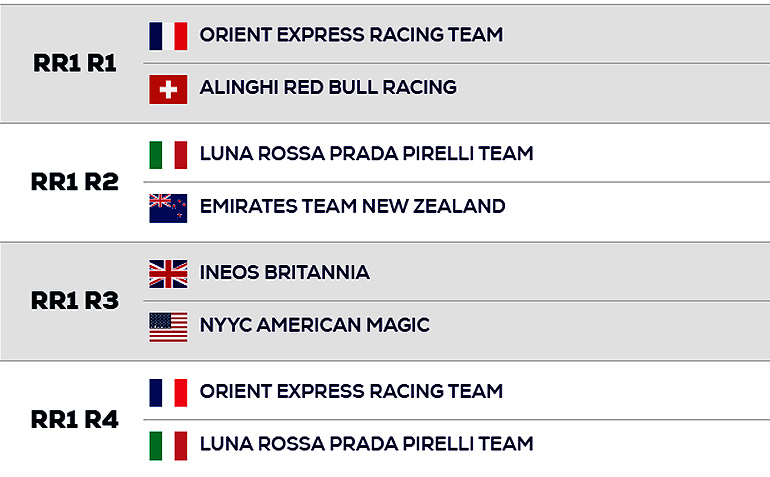770x477 pixels.
Task: Open Orient Express Racing Team in RR1 R1
Action: [351, 35]
